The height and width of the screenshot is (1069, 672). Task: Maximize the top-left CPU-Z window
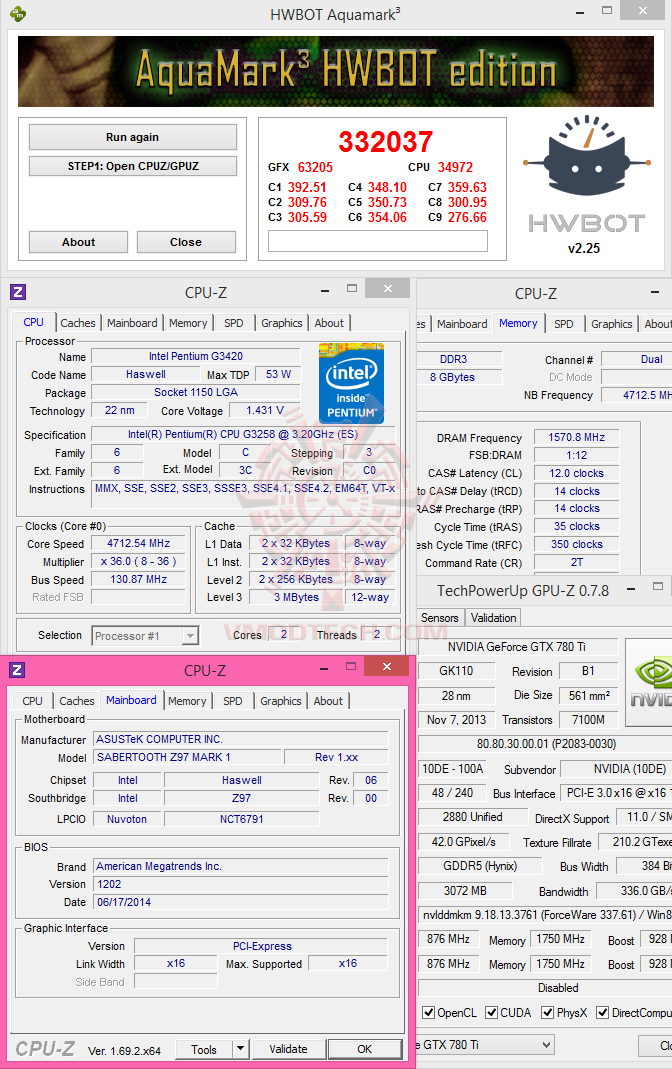352,288
